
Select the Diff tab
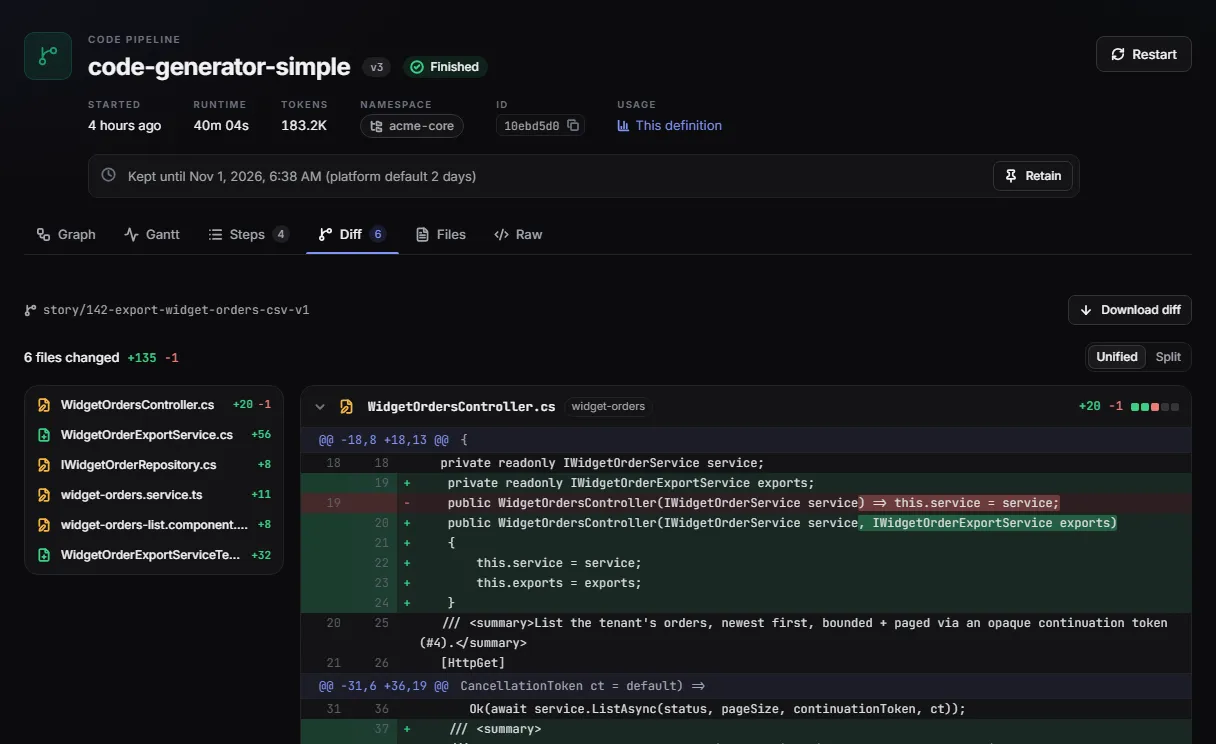pyautogui.click(x=352, y=234)
